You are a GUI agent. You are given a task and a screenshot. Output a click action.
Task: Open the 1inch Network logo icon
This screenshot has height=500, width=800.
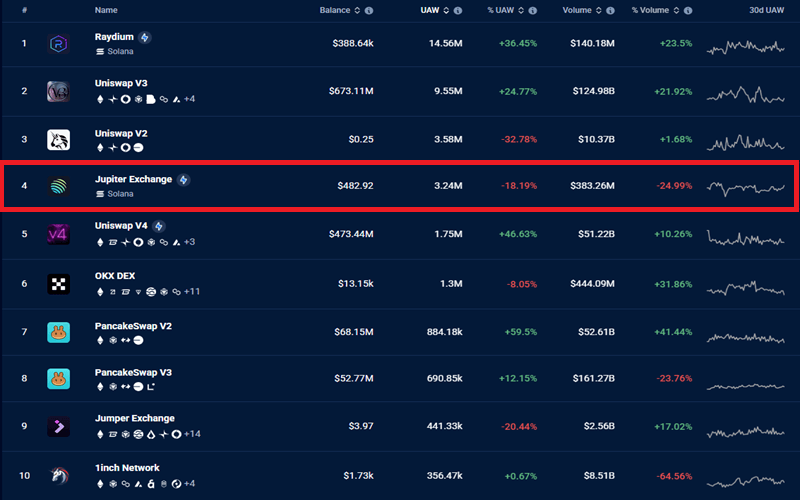tap(58, 476)
